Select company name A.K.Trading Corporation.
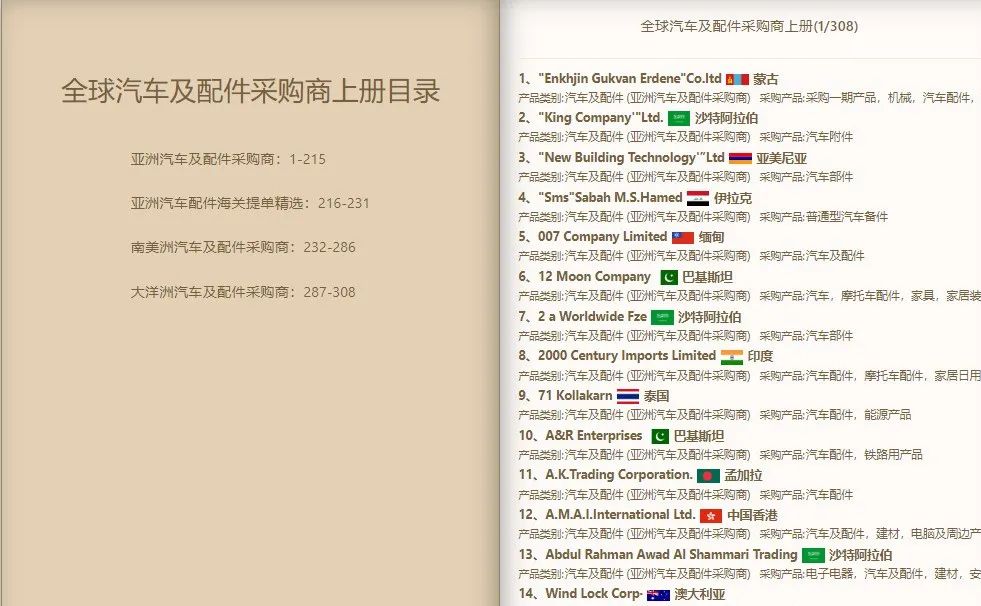This screenshot has height=606, width=981. (x=619, y=475)
